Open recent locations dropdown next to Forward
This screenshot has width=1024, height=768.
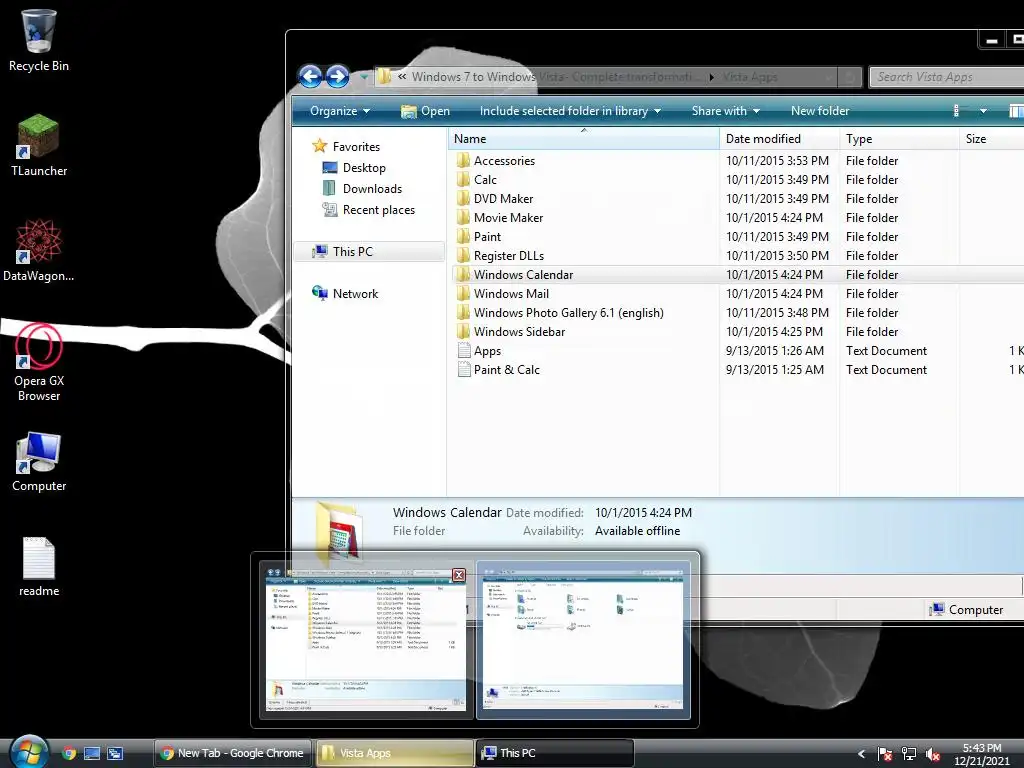click(364, 77)
